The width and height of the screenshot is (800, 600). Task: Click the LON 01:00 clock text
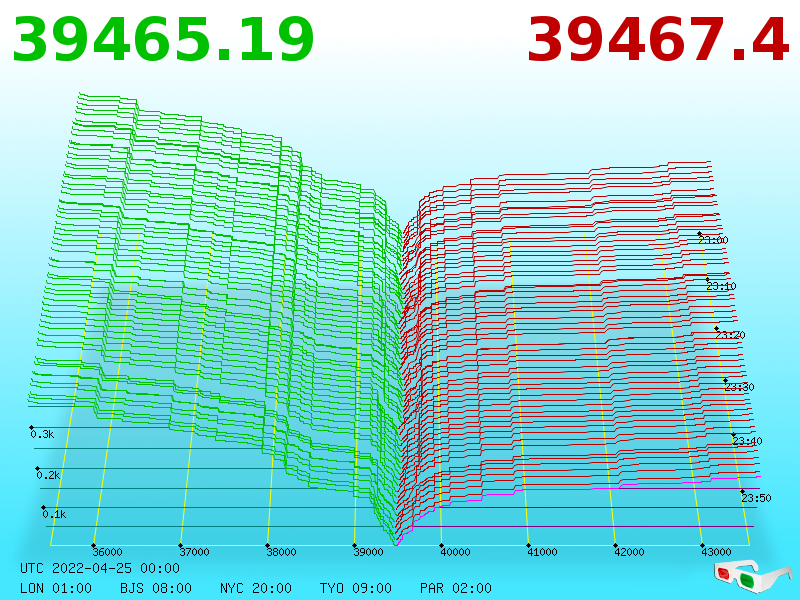tap(56, 588)
